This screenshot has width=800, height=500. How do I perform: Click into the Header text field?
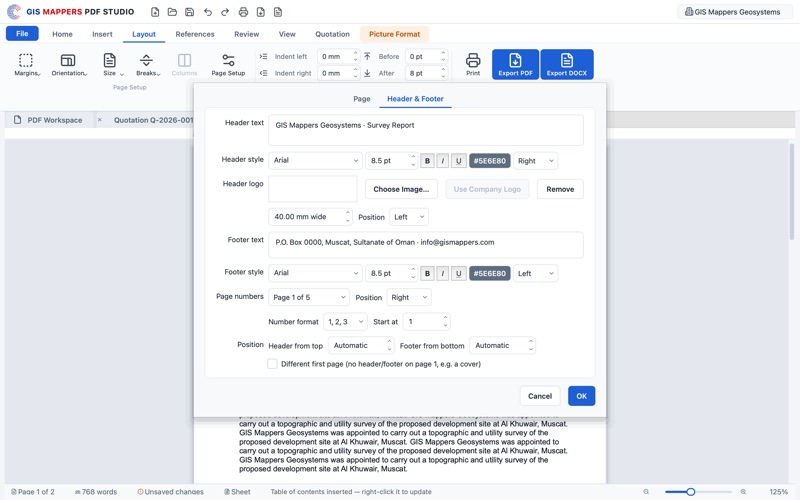point(426,130)
